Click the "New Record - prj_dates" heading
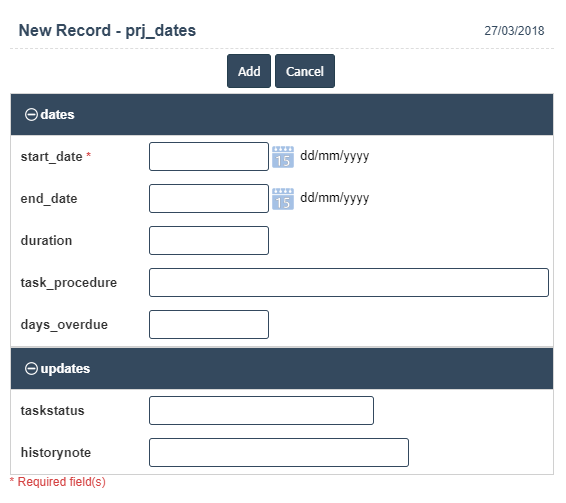566x503 pixels. pos(107,30)
